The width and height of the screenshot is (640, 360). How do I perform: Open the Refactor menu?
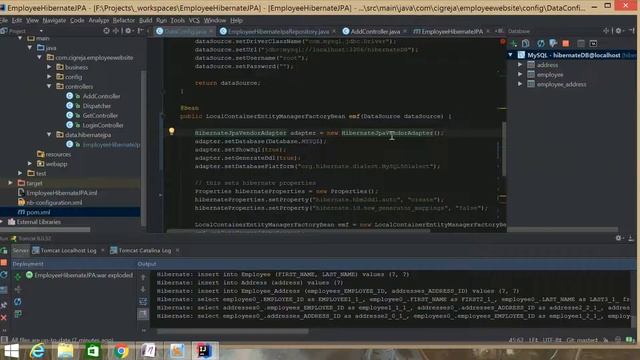pos(124,20)
